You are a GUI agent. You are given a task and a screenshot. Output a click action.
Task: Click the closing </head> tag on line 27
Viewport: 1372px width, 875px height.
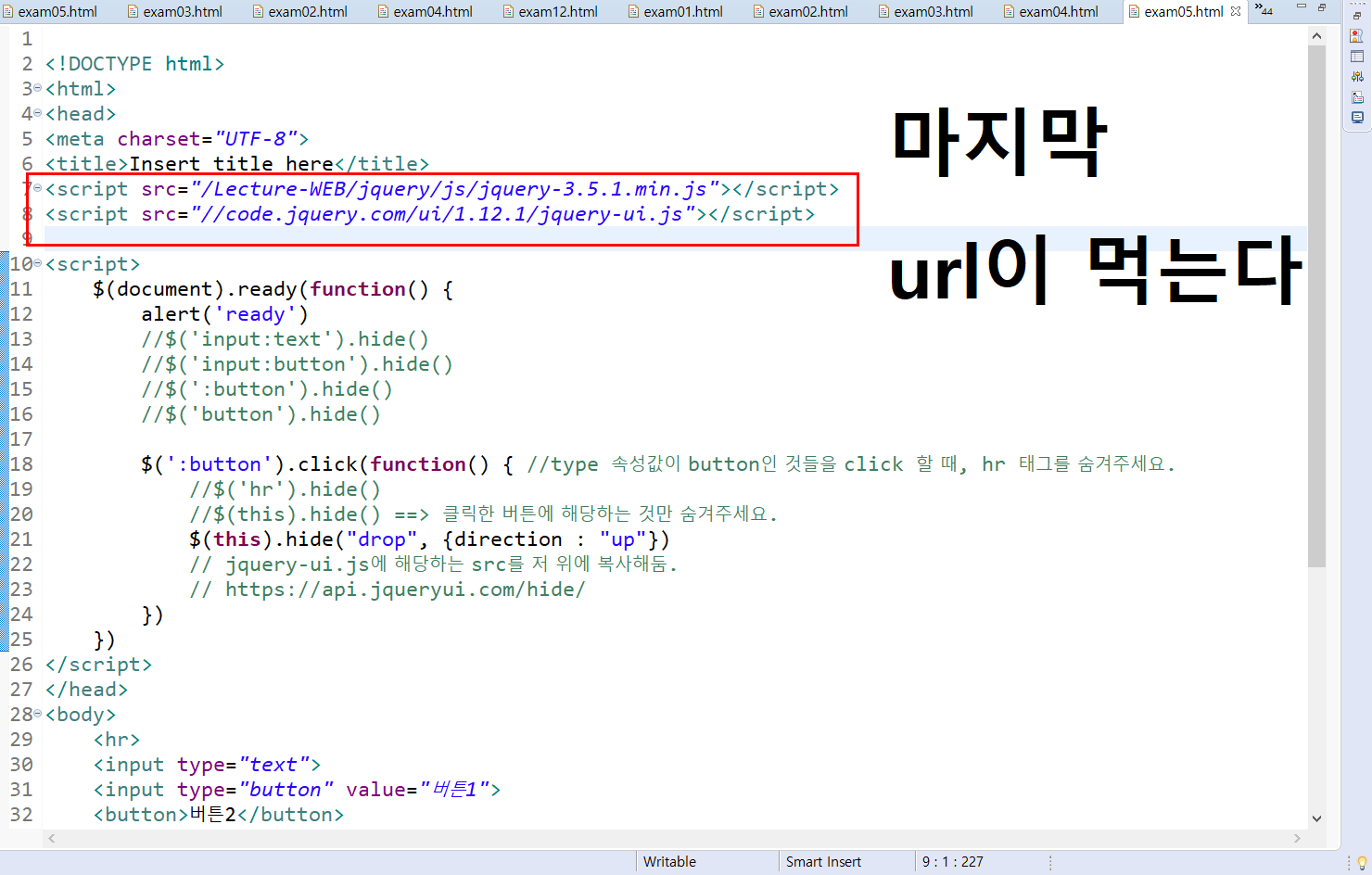click(x=86, y=690)
